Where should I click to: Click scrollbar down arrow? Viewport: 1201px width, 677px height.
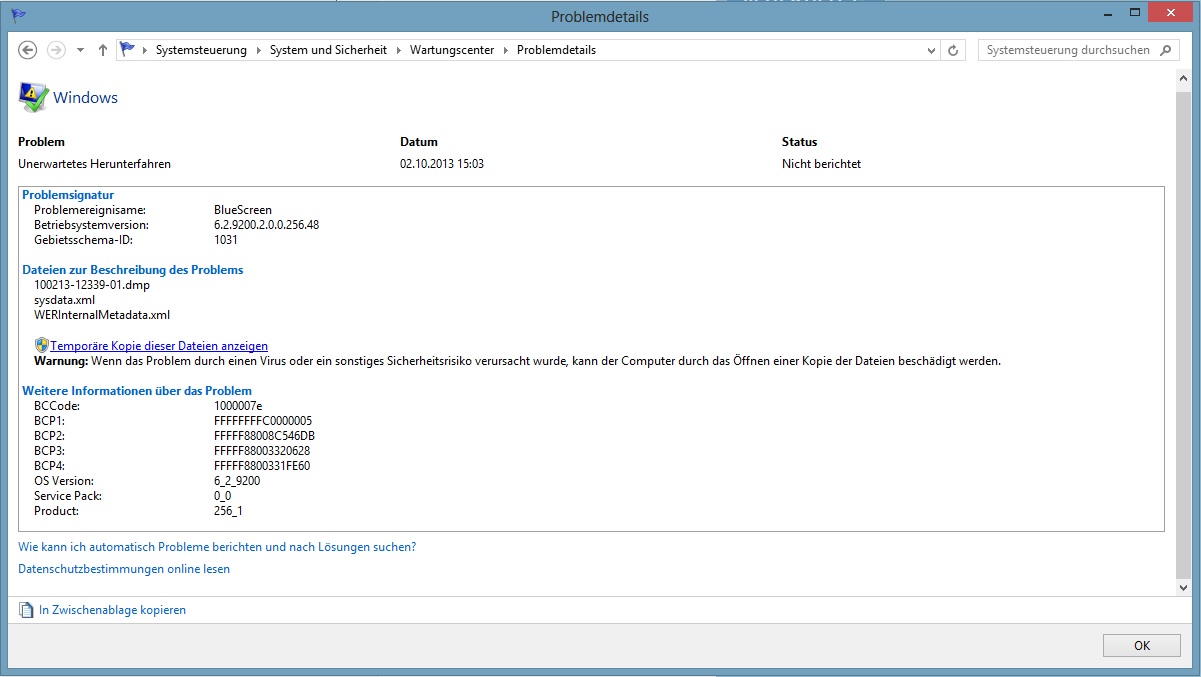[1183, 588]
